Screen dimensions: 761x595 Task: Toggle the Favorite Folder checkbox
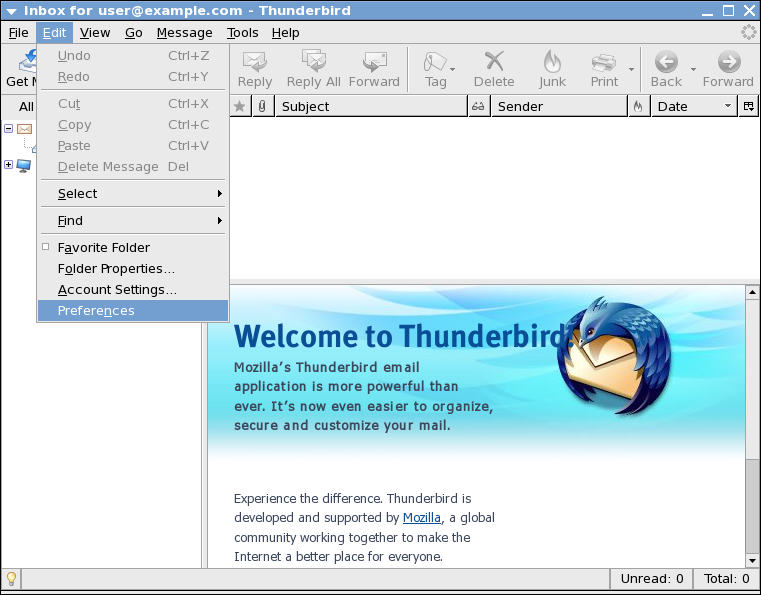(46, 247)
